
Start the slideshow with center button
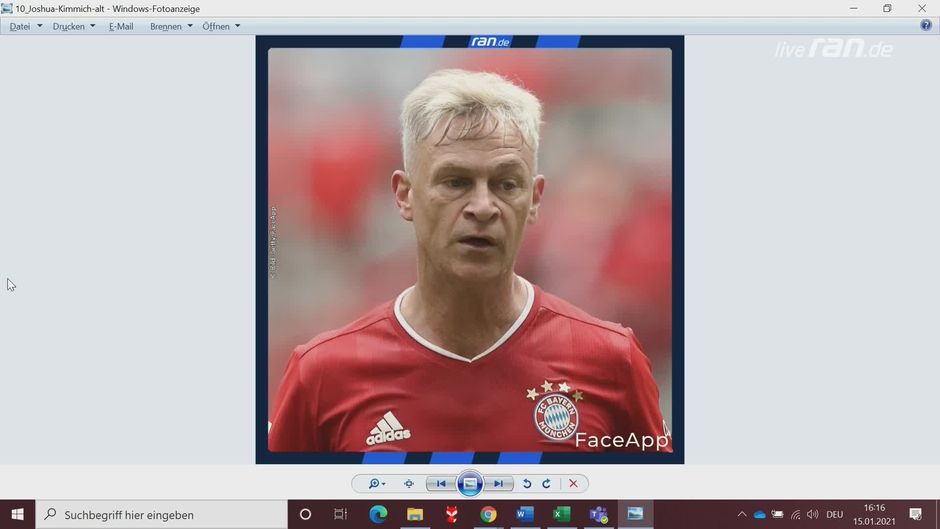point(470,484)
